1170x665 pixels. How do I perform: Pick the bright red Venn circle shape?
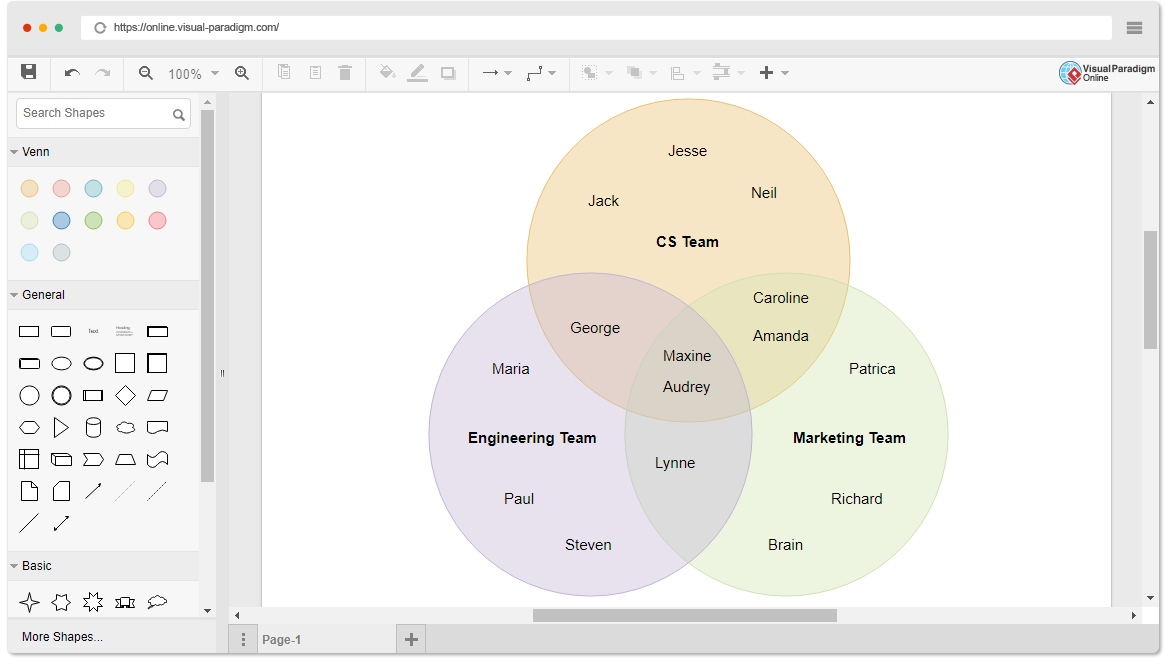[x=157, y=220]
